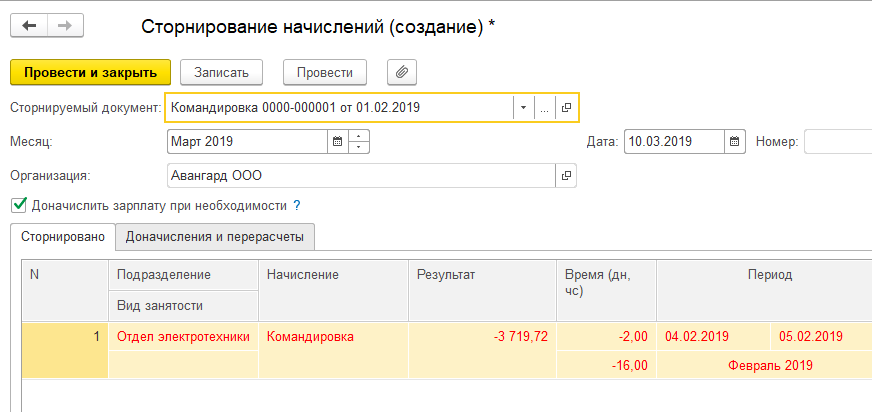Image resolution: width=872 pixels, height=412 pixels.
Task: Click the ellipsis select button for document
Action: [545, 107]
